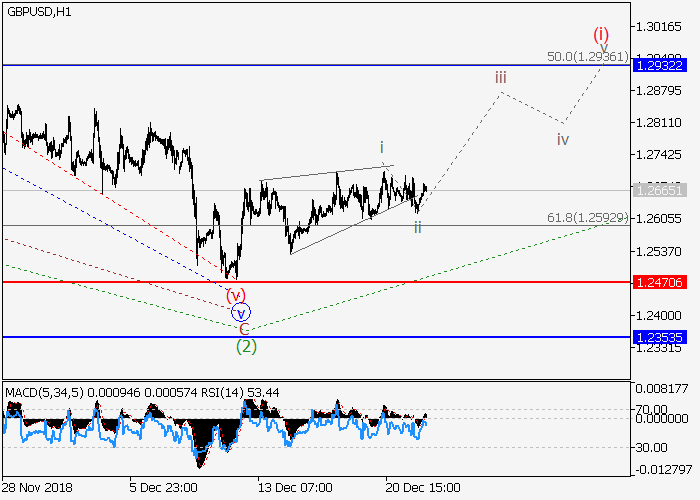Click the 5 Dec 23:00 time label
The width and height of the screenshot is (700, 500).
coord(163,488)
